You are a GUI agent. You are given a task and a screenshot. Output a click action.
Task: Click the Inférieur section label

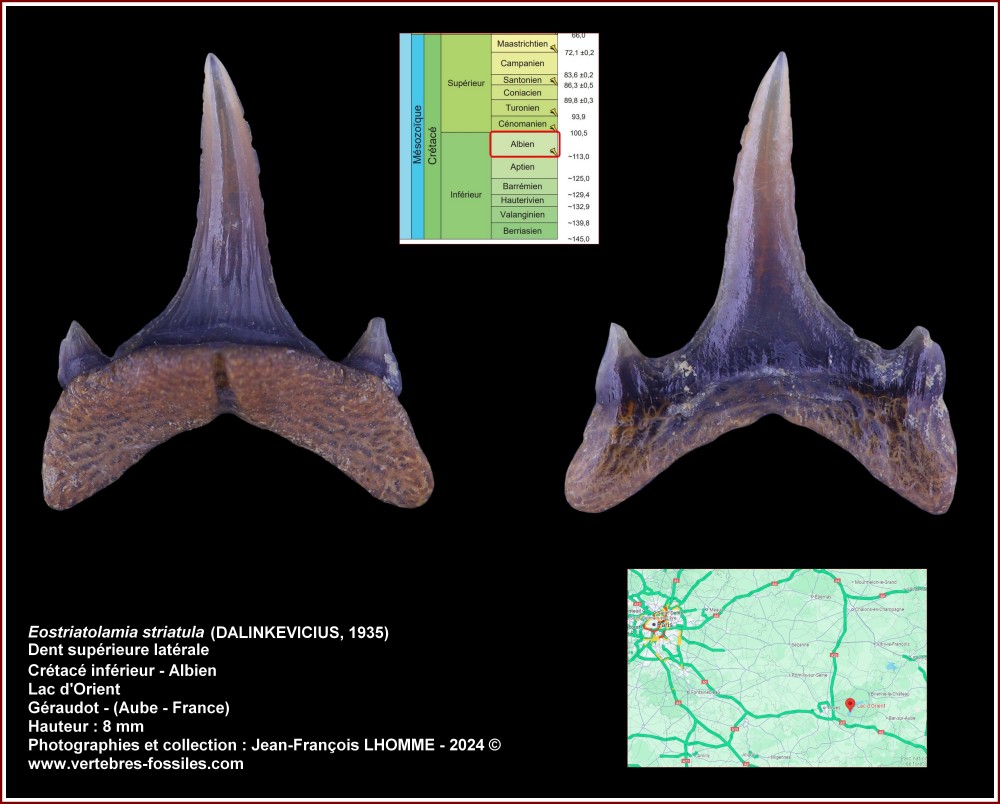pyautogui.click(x=466, y=195)
